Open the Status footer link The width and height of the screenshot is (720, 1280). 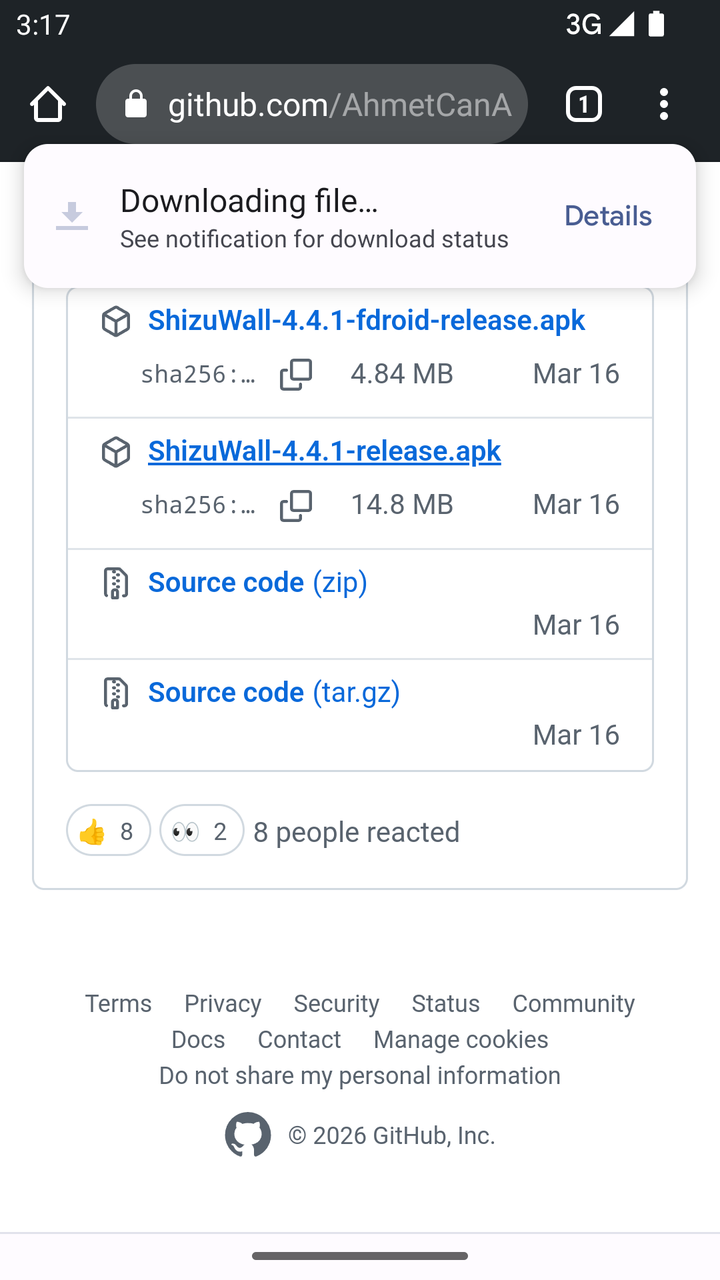click(446, 1003)
